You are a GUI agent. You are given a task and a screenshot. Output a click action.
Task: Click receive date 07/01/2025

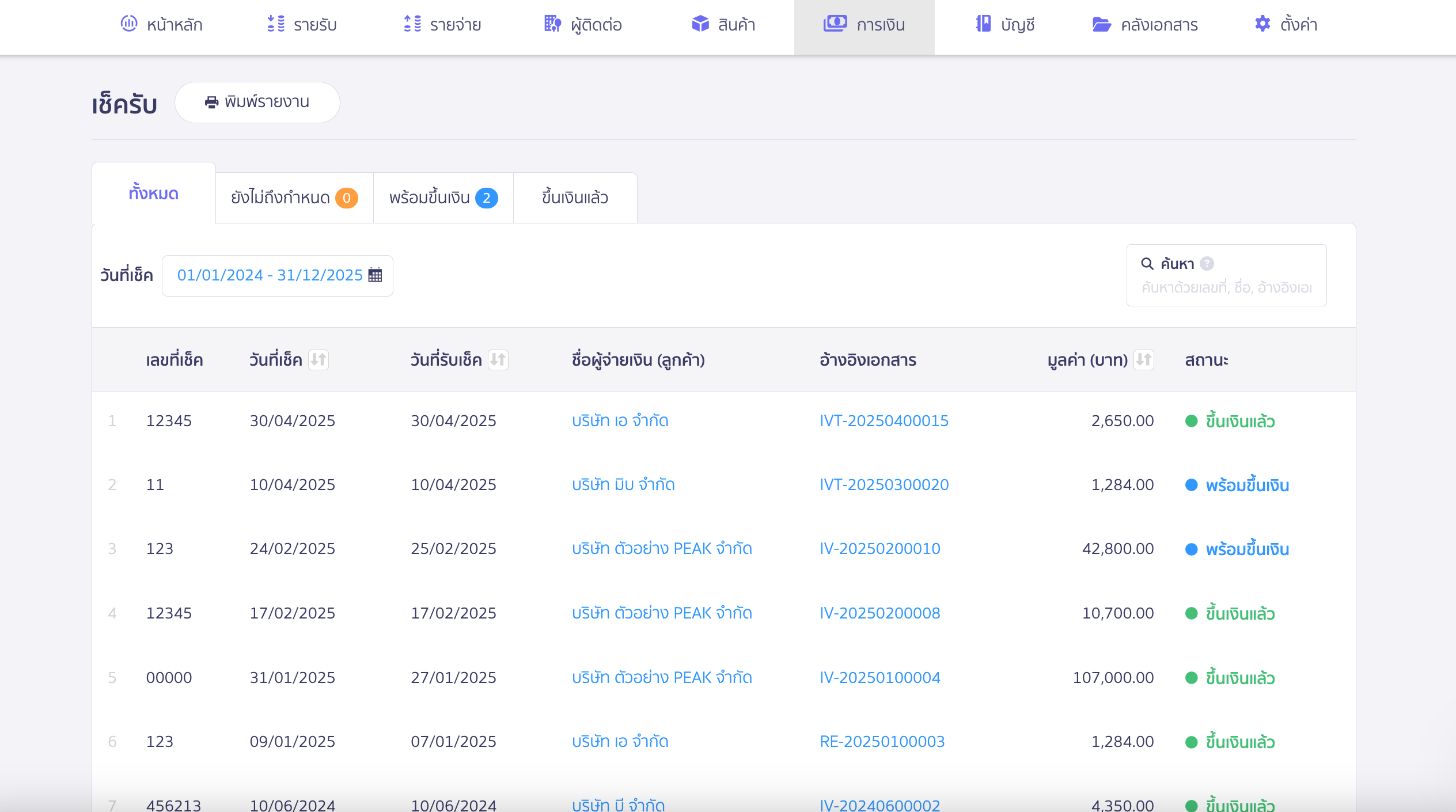click(453, 741)
